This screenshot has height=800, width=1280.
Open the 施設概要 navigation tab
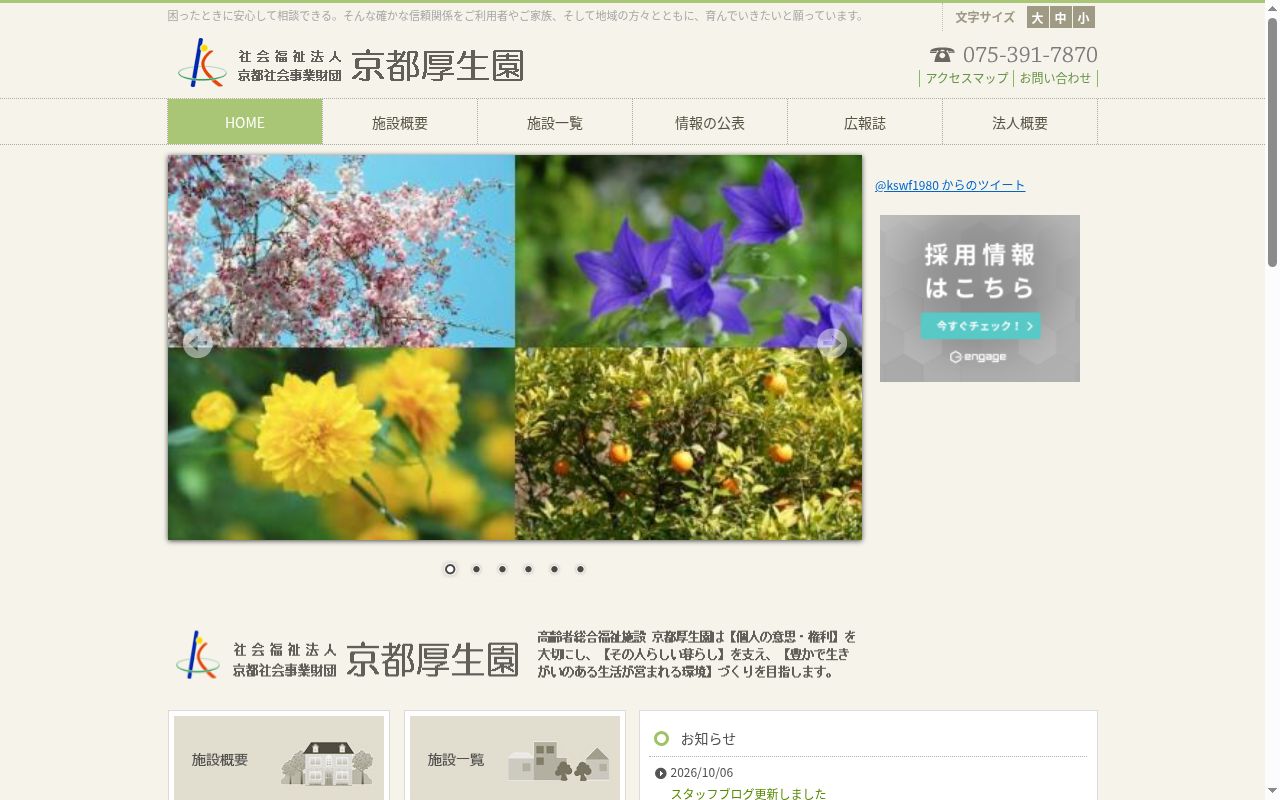(x=400, y=122)
